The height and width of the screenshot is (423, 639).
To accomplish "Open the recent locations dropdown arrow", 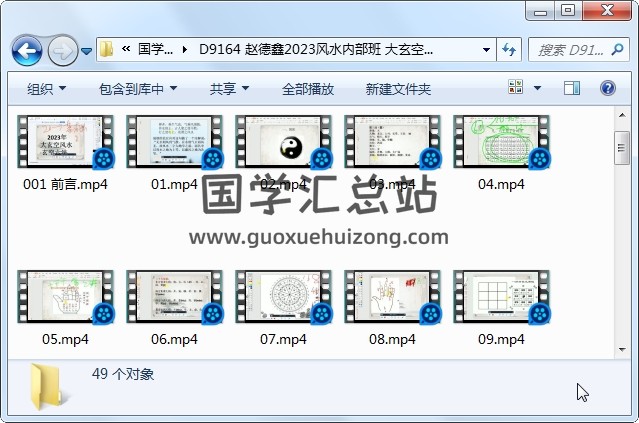I will pyautogui.click(x=86, y=51).
